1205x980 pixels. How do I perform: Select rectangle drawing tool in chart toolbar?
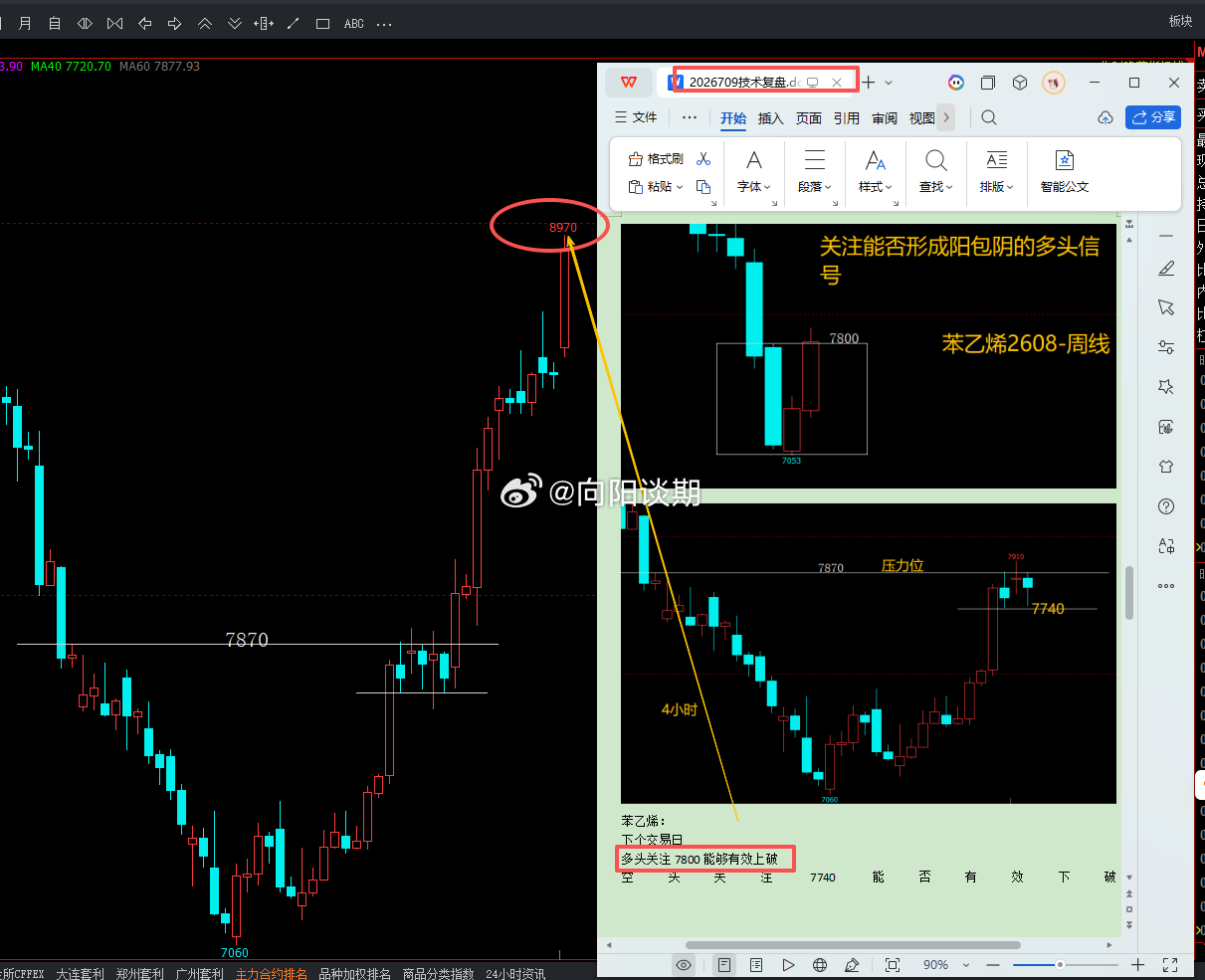pyautogui.click(x=322, y=23)
